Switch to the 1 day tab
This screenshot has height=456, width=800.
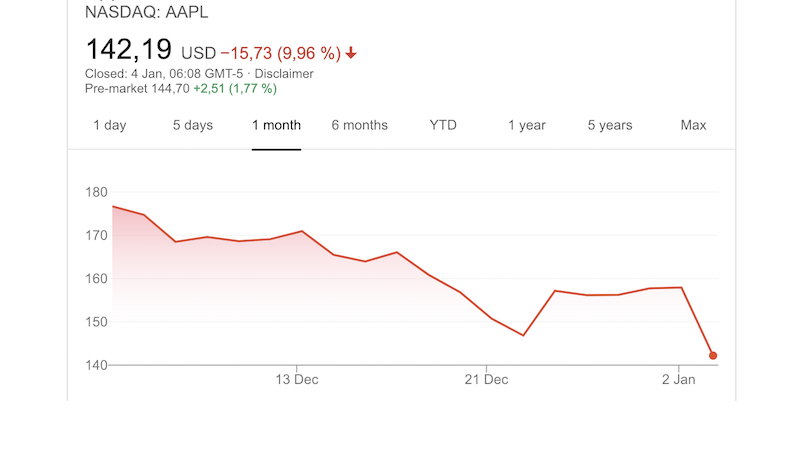point(110,125)
